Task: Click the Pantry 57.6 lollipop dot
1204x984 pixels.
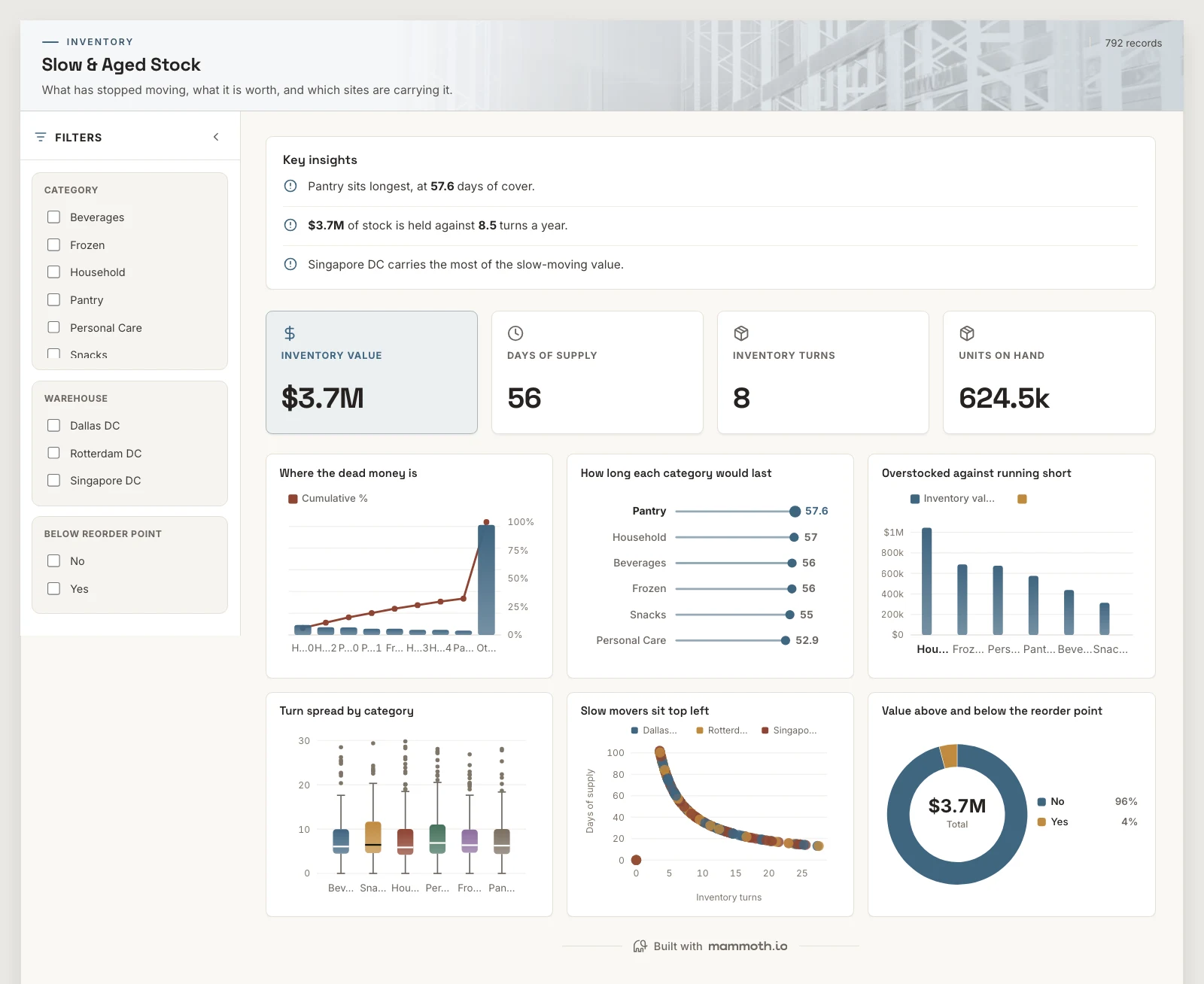Action: (795, 512)
